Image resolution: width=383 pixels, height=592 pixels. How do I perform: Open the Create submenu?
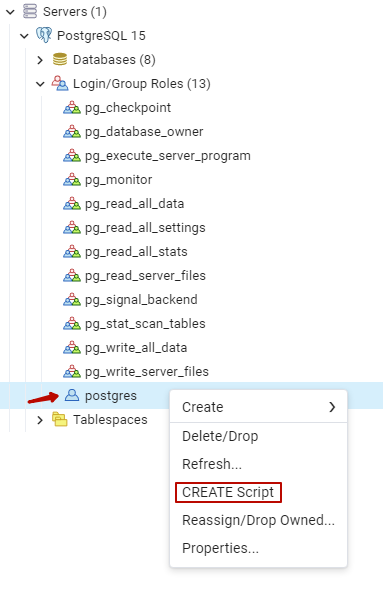click(x=258, y=407)
